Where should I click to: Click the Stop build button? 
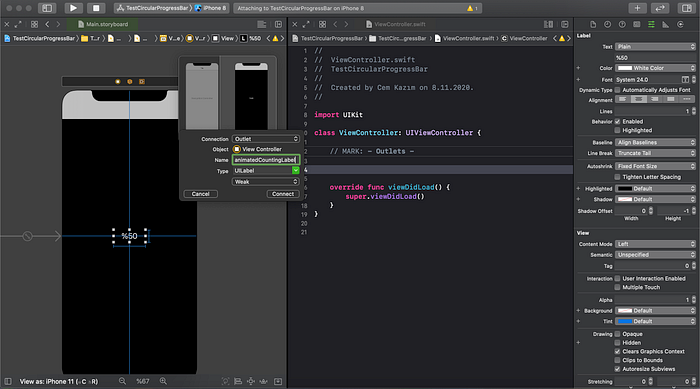pyautogui.click(x=96, y=8)
